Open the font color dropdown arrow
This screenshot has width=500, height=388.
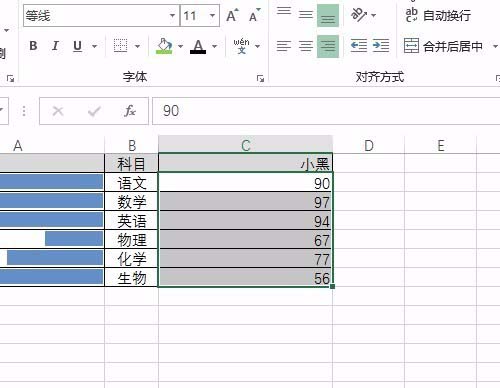215,46
